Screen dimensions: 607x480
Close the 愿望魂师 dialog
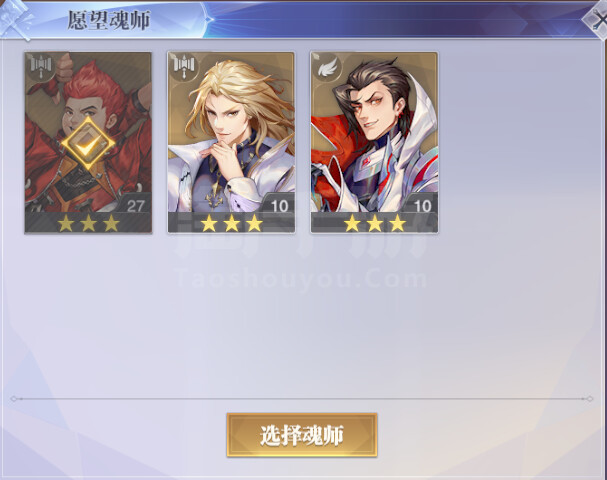(x=598, y=20)
